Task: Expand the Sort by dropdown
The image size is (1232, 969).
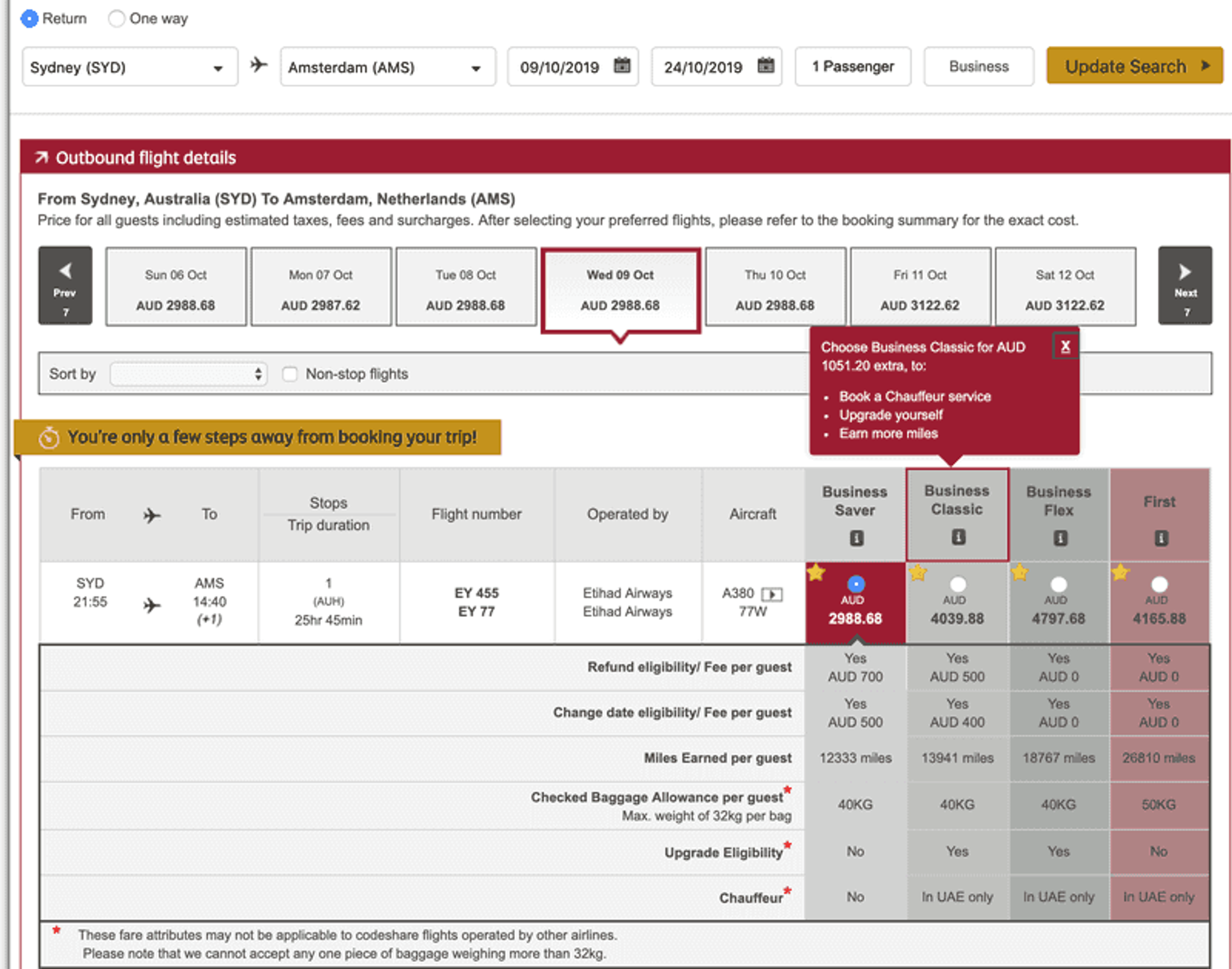Action: [188, 374]
